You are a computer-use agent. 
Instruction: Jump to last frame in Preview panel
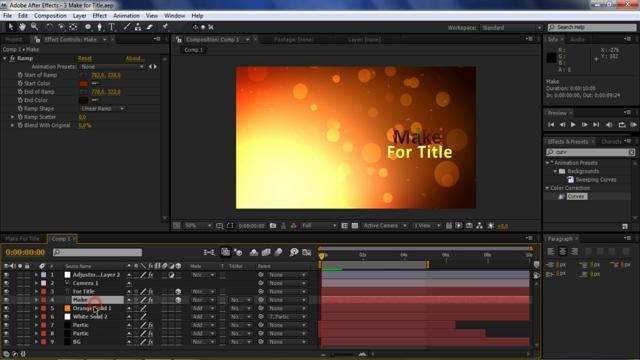596,125
